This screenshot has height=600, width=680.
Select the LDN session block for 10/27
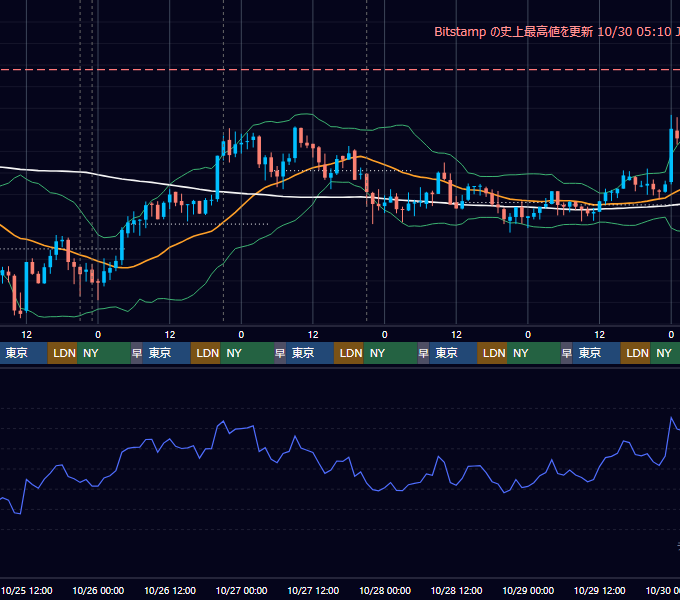click(349, 353)
